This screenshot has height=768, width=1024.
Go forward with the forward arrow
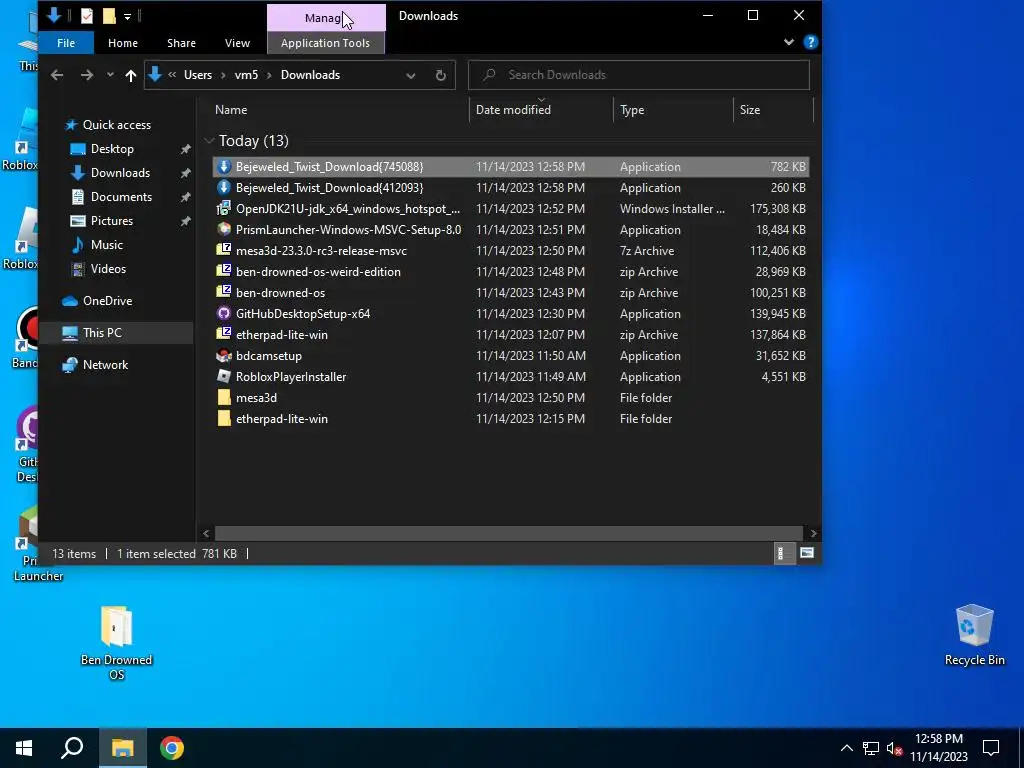tap(87, 75)
